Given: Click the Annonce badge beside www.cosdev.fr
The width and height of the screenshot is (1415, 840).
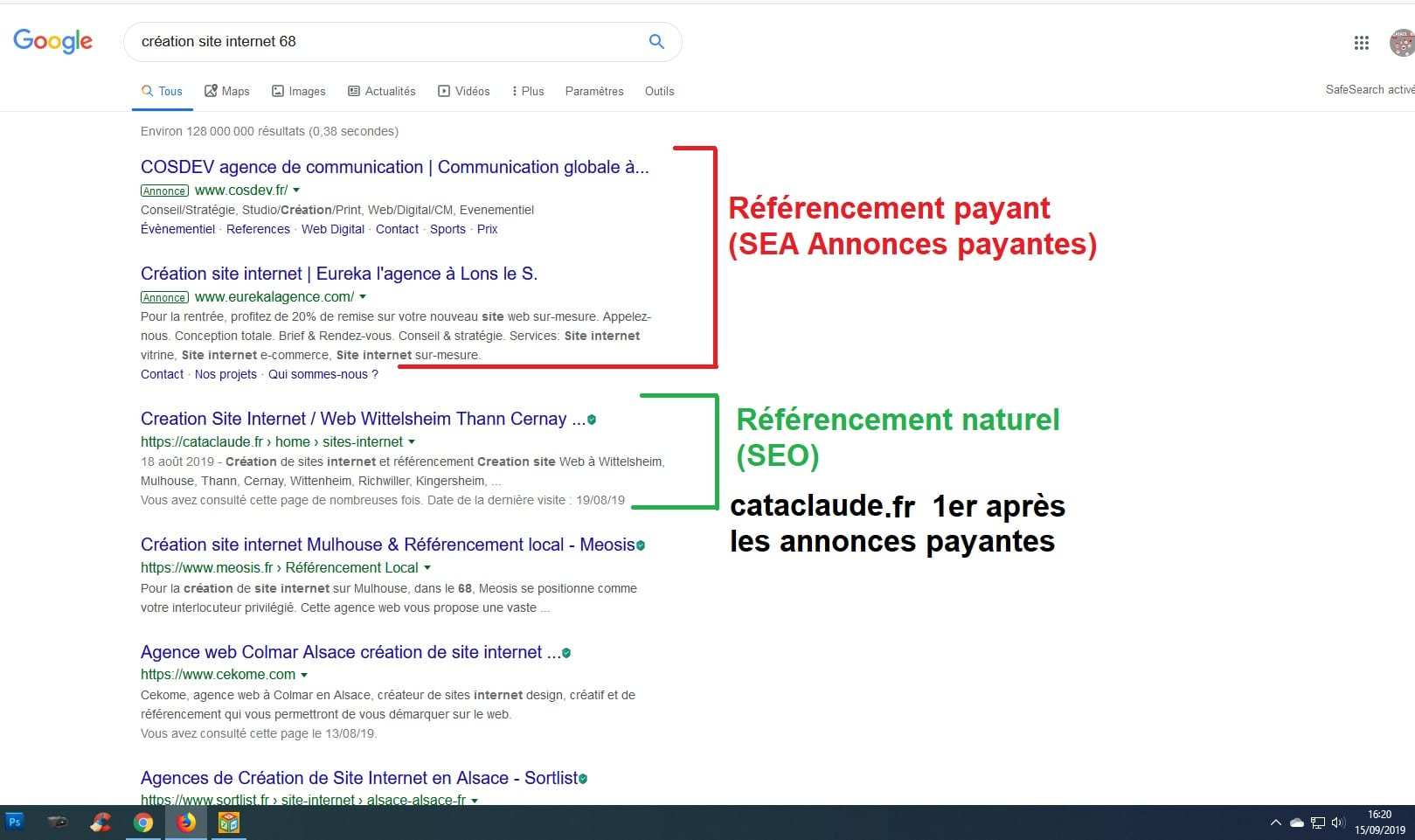Looking at the screenshot, I should [164, 191].
